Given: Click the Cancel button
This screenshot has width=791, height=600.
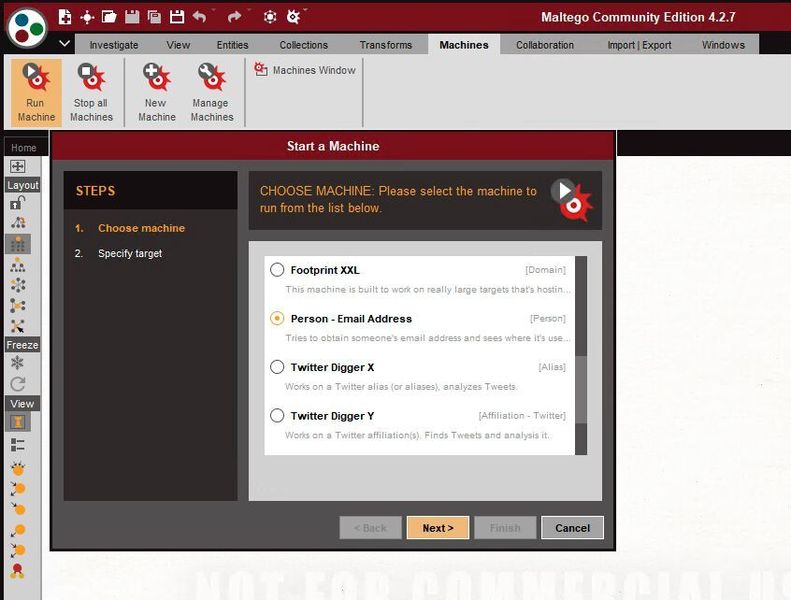Looking at the screenshot, I should (572, 528).
